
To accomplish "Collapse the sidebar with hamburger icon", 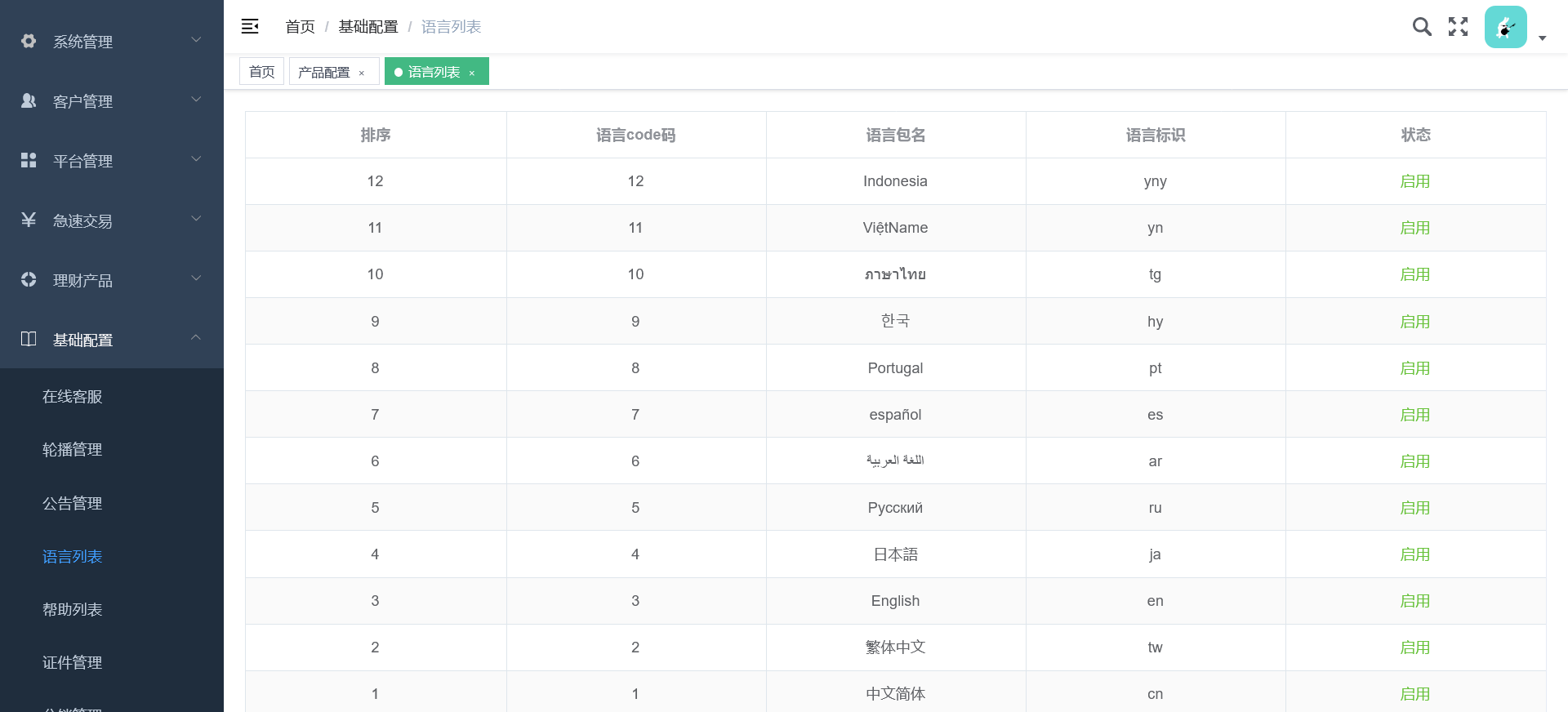I will pyautogui.click(x=250, y=27).
